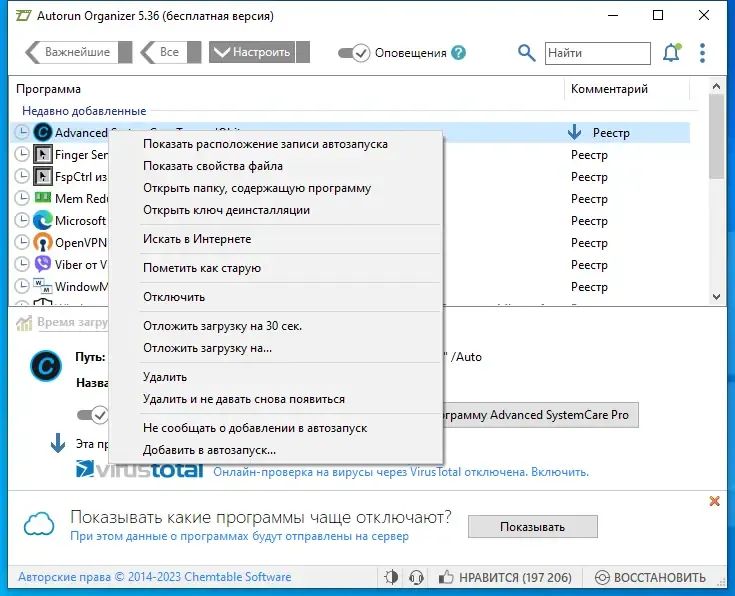The height and width of the screenshot is (596, 735).
Task: Click the support headset icon in status bar
Action: [x=416, y=577]
